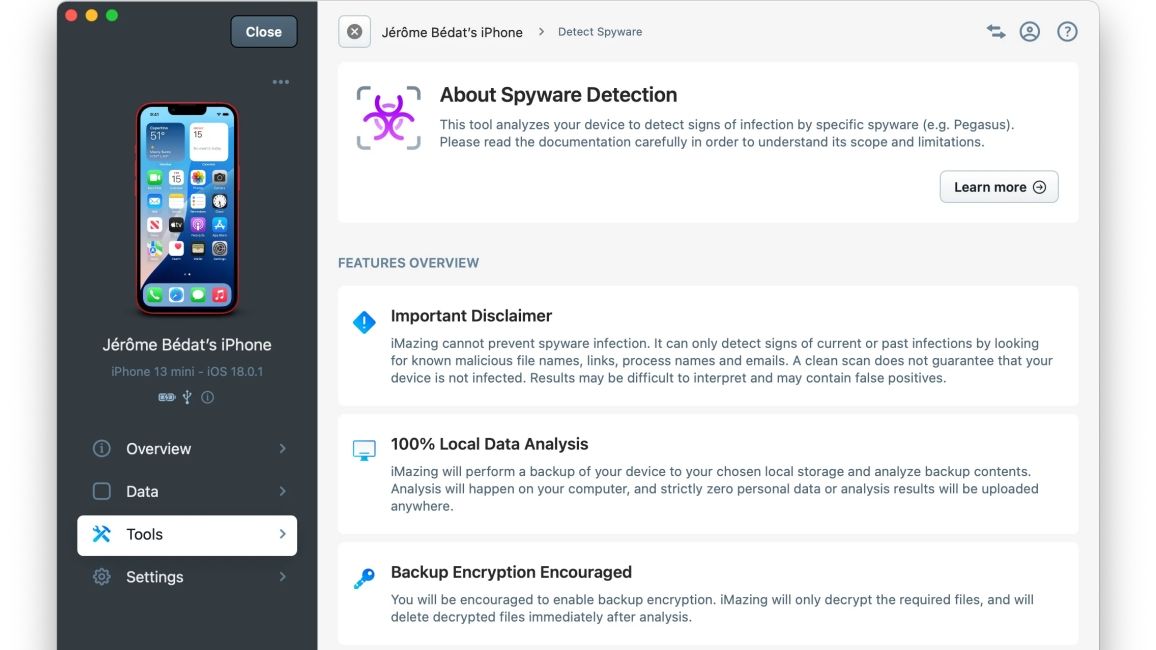Click the About Spyware Detection heading
Viewport: 1156px width, 650px height.
[558, 95]
